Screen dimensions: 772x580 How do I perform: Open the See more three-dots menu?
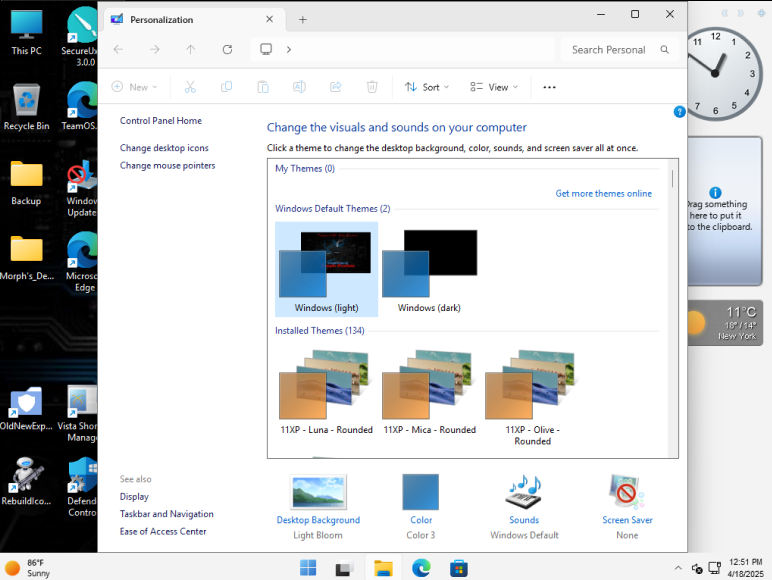coord(549,87)
